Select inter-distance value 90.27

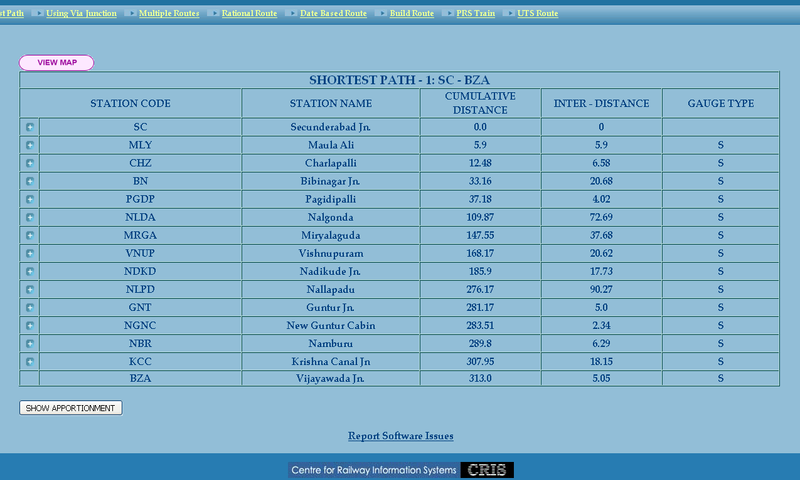coord(602,289)
